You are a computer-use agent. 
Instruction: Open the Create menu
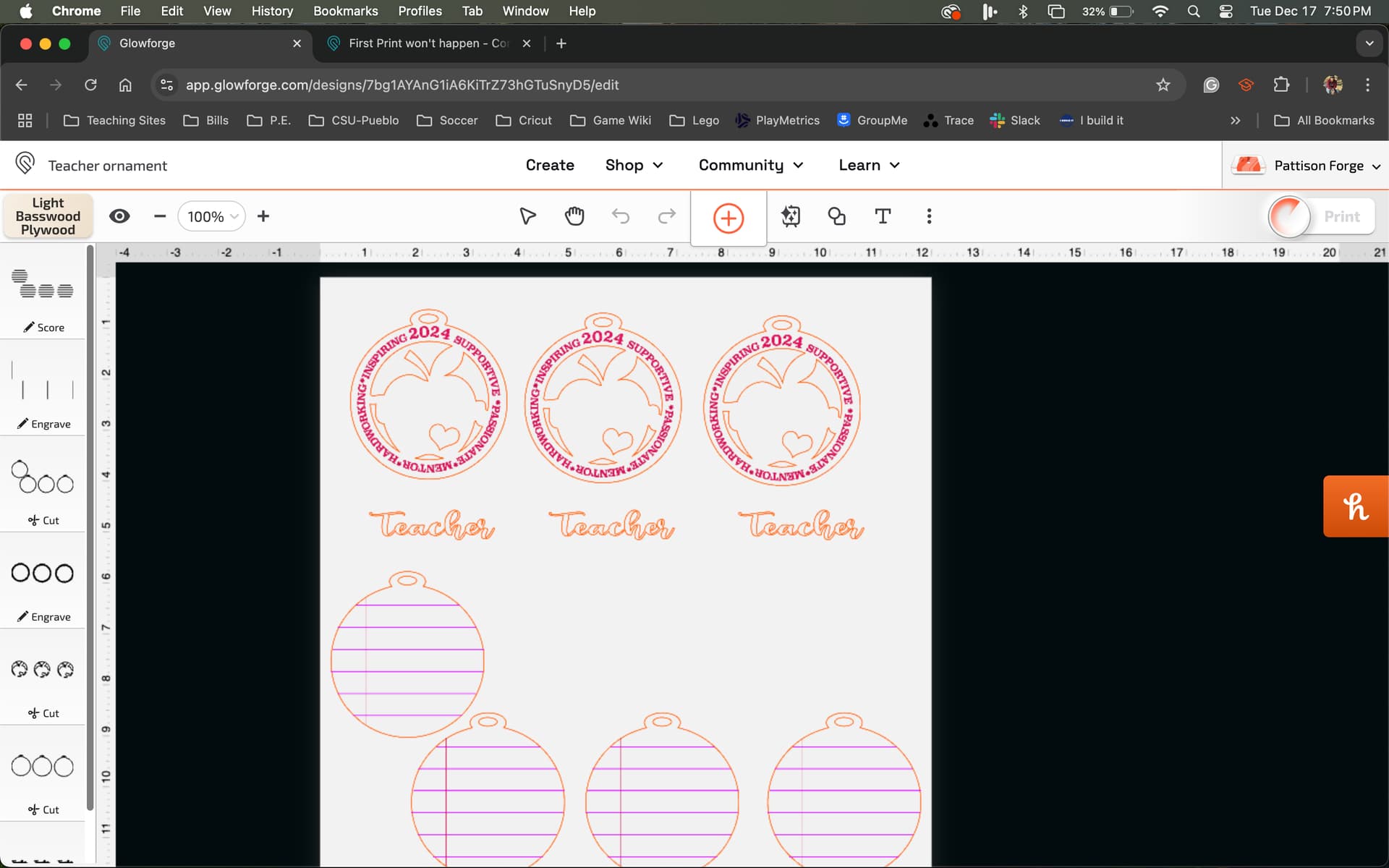(x=550, y=165)
